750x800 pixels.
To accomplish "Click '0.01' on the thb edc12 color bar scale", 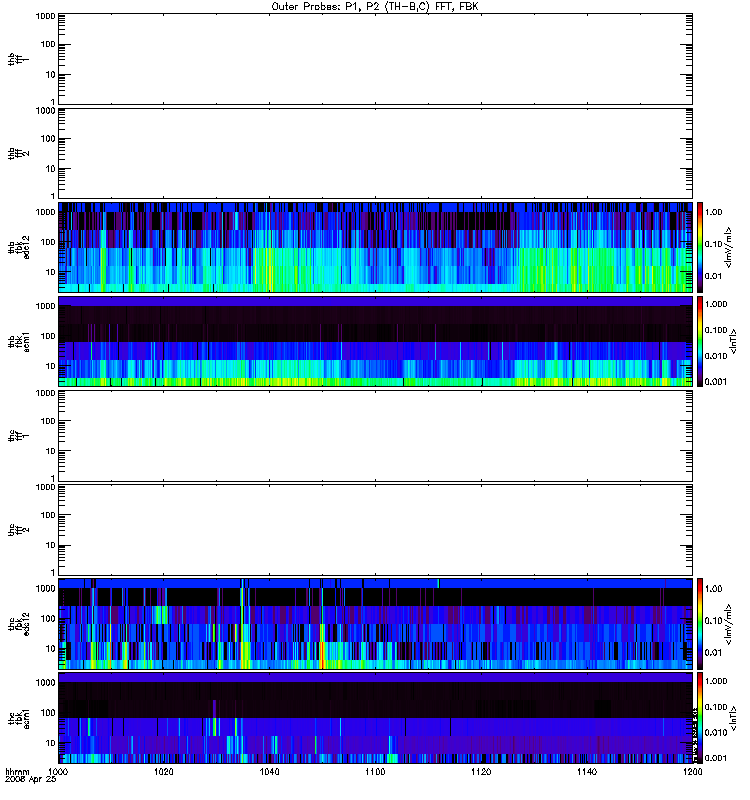I will [x=713, y=276].
